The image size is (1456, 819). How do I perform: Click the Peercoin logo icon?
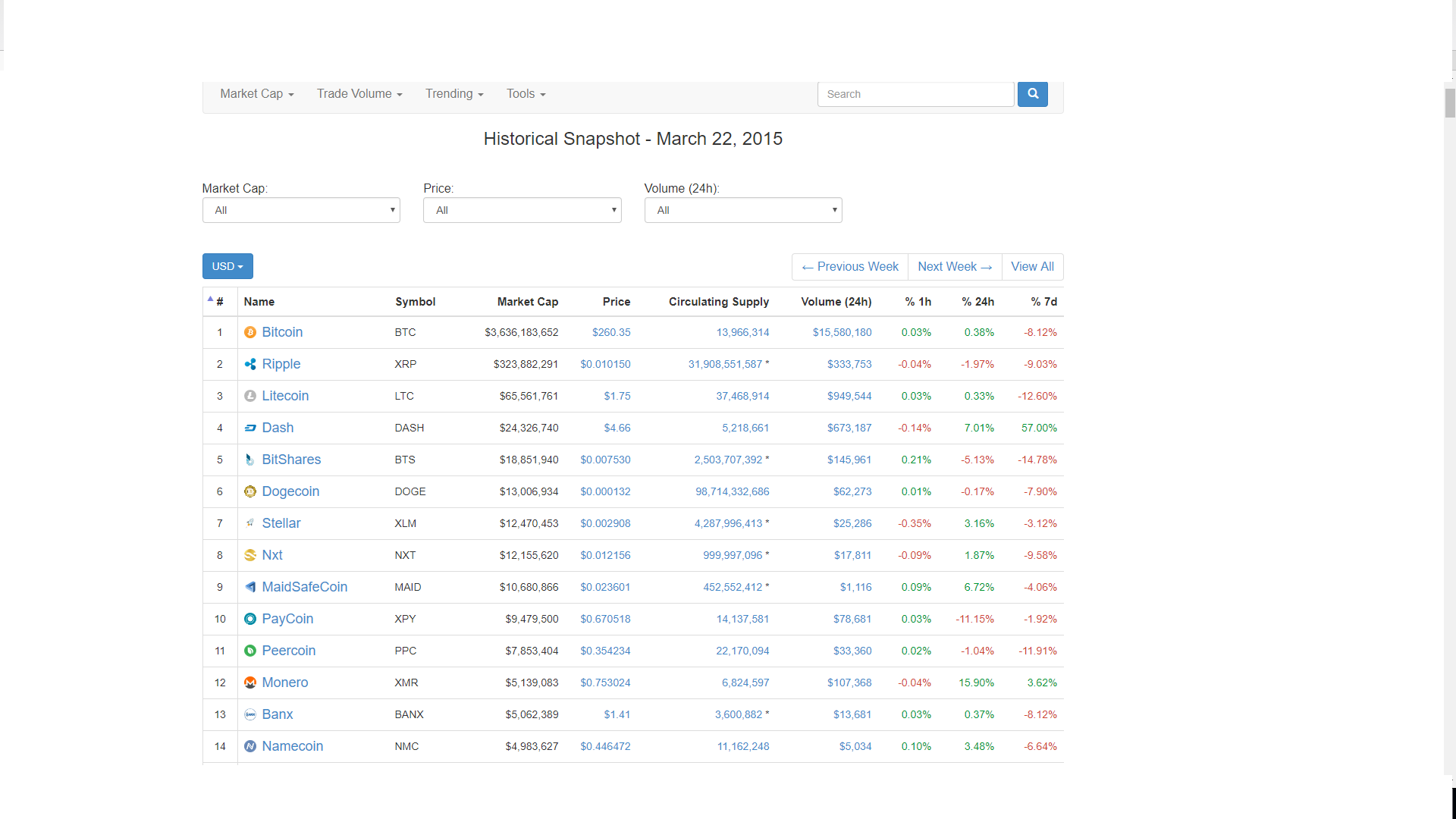coord(250,651)
